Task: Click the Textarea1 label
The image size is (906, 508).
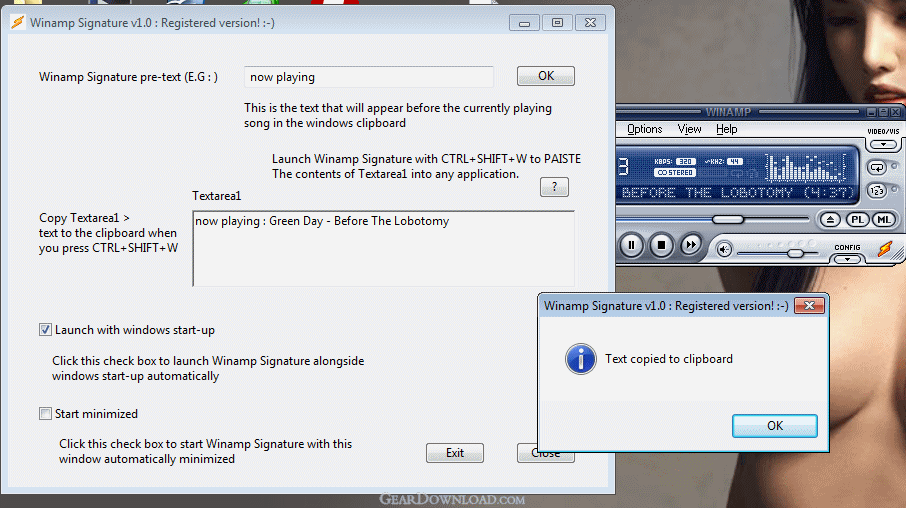Action: coord(217,196)
